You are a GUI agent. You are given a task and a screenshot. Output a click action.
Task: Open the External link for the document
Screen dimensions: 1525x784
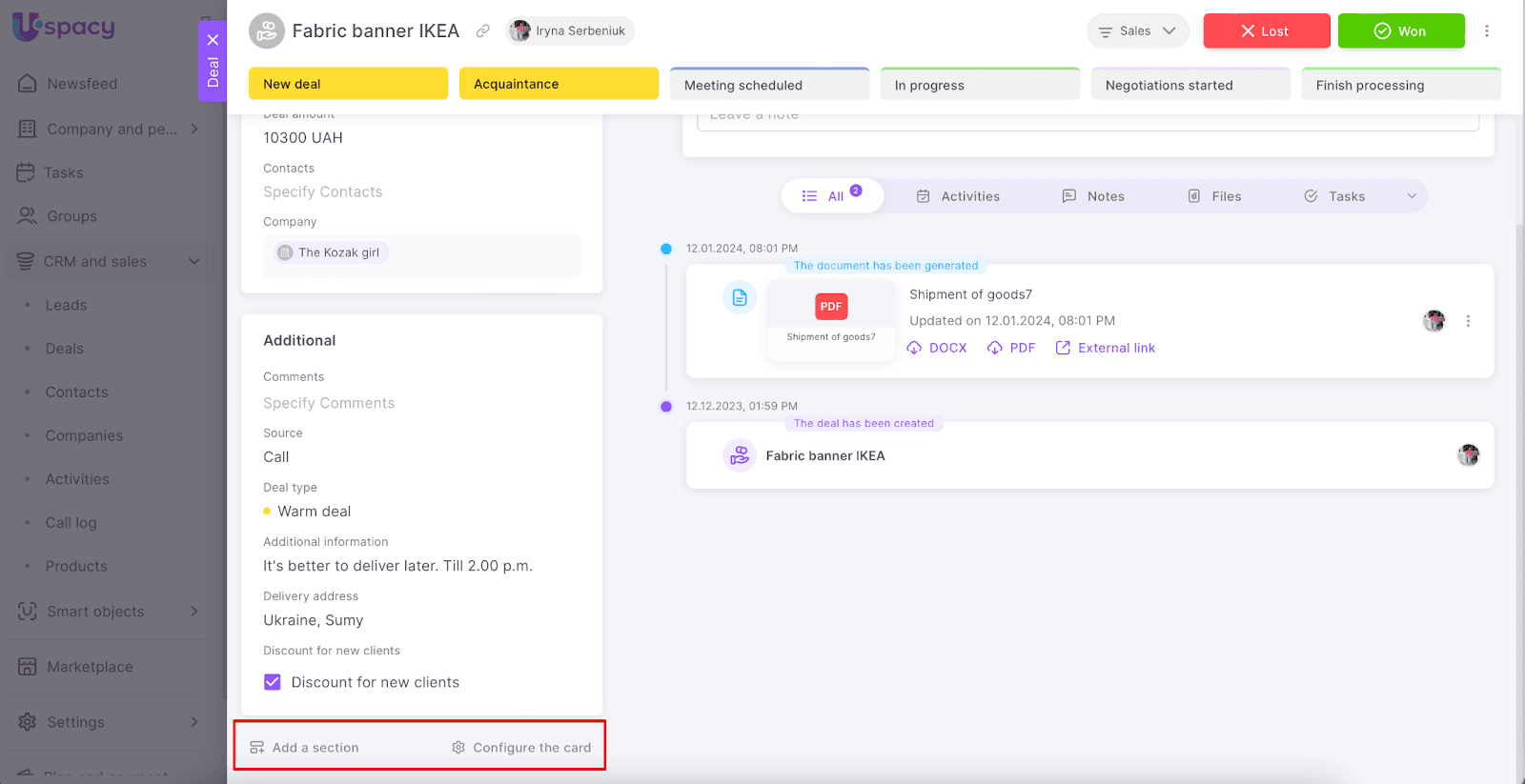click(x=1106, y=348)
